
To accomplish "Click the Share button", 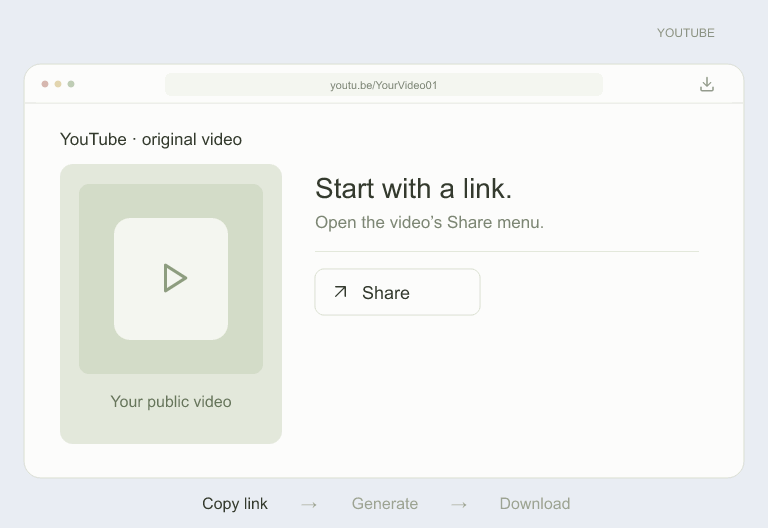I will click(x=397, y=292).
